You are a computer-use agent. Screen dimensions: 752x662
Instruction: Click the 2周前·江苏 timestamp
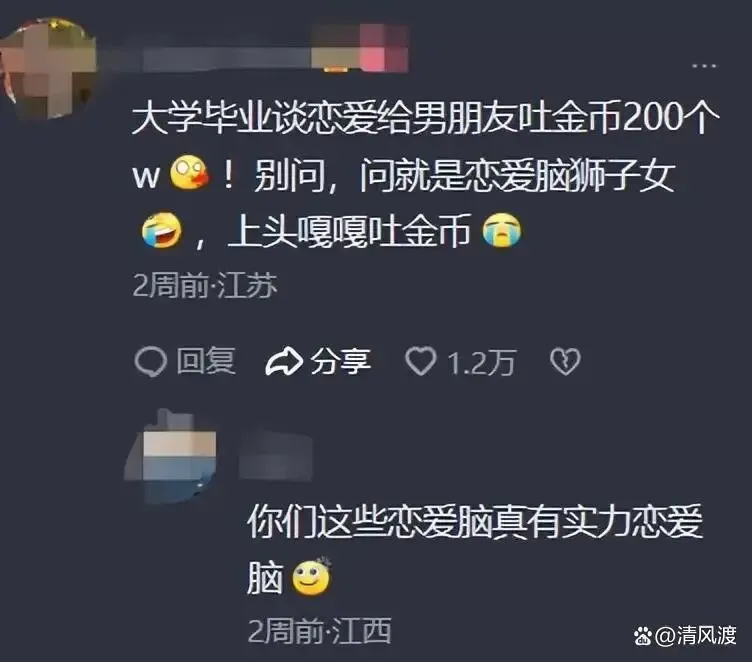[x=205, y=286]
